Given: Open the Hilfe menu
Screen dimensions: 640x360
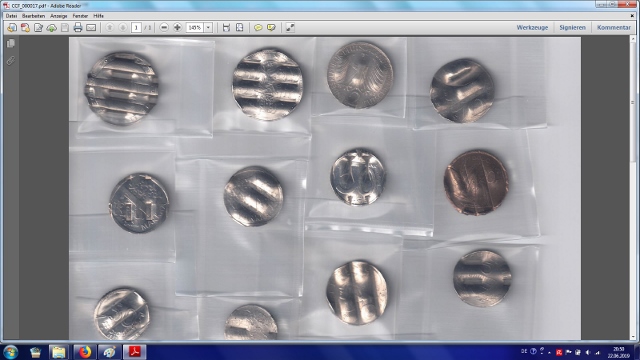Looking at the screenshot, I should click(98, 16).
